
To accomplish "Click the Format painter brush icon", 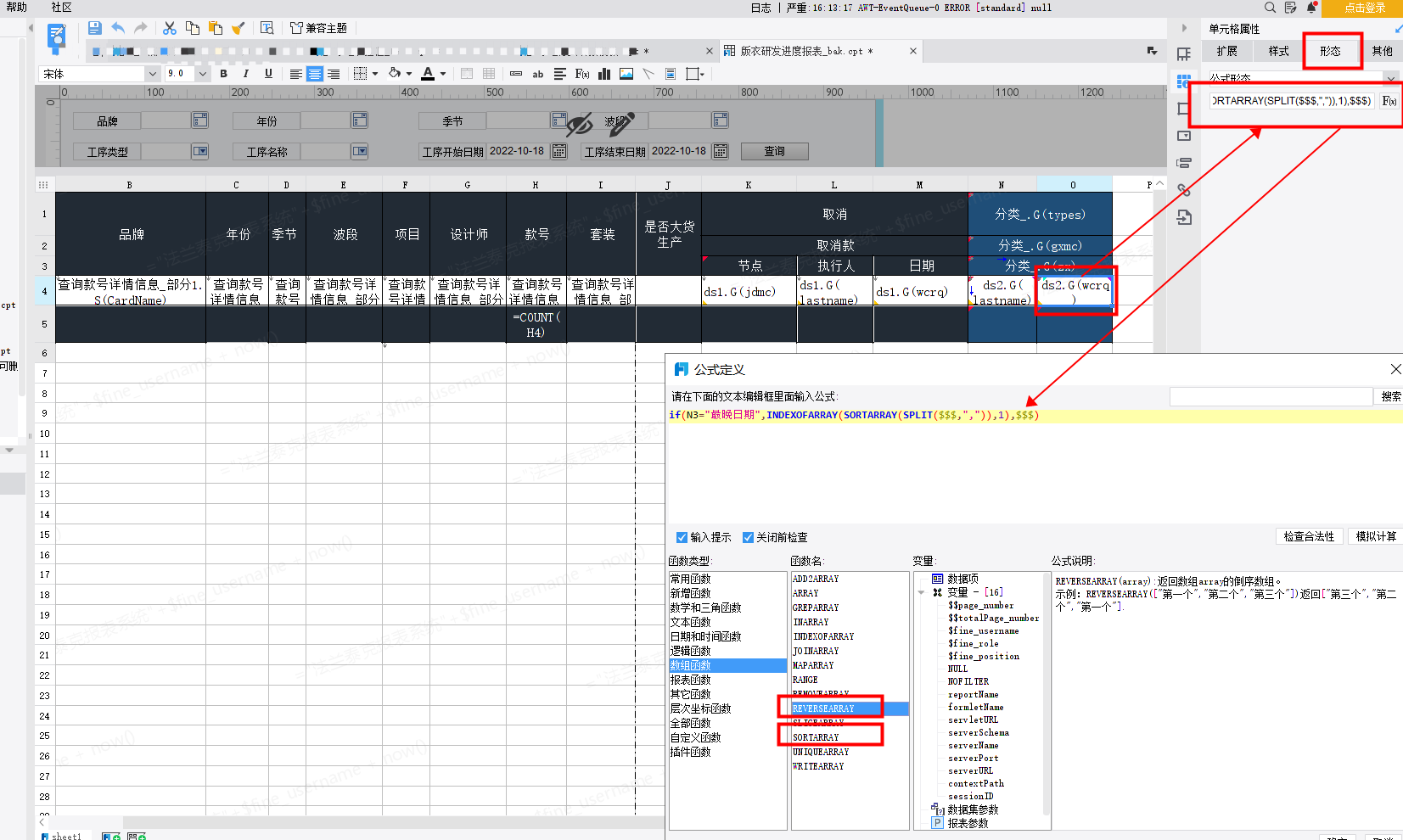I will (x=239, y=28).
